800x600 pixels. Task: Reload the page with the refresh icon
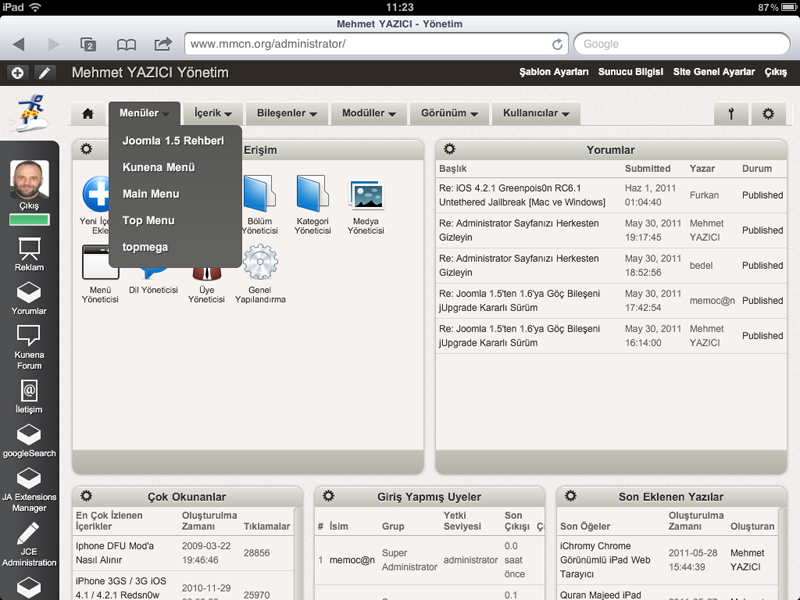click(557, 44)
